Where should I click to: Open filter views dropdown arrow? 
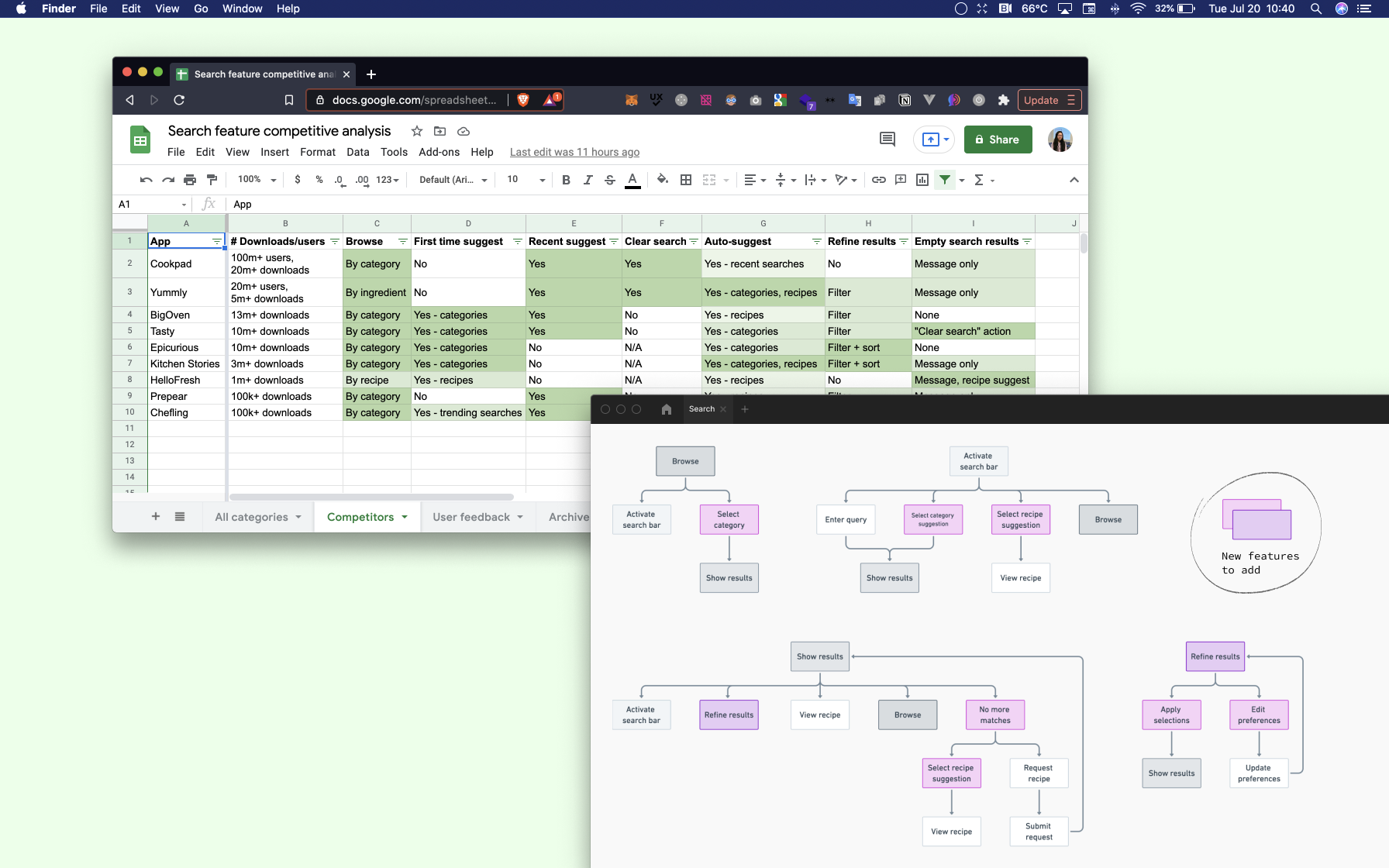[x=962, y=180]
